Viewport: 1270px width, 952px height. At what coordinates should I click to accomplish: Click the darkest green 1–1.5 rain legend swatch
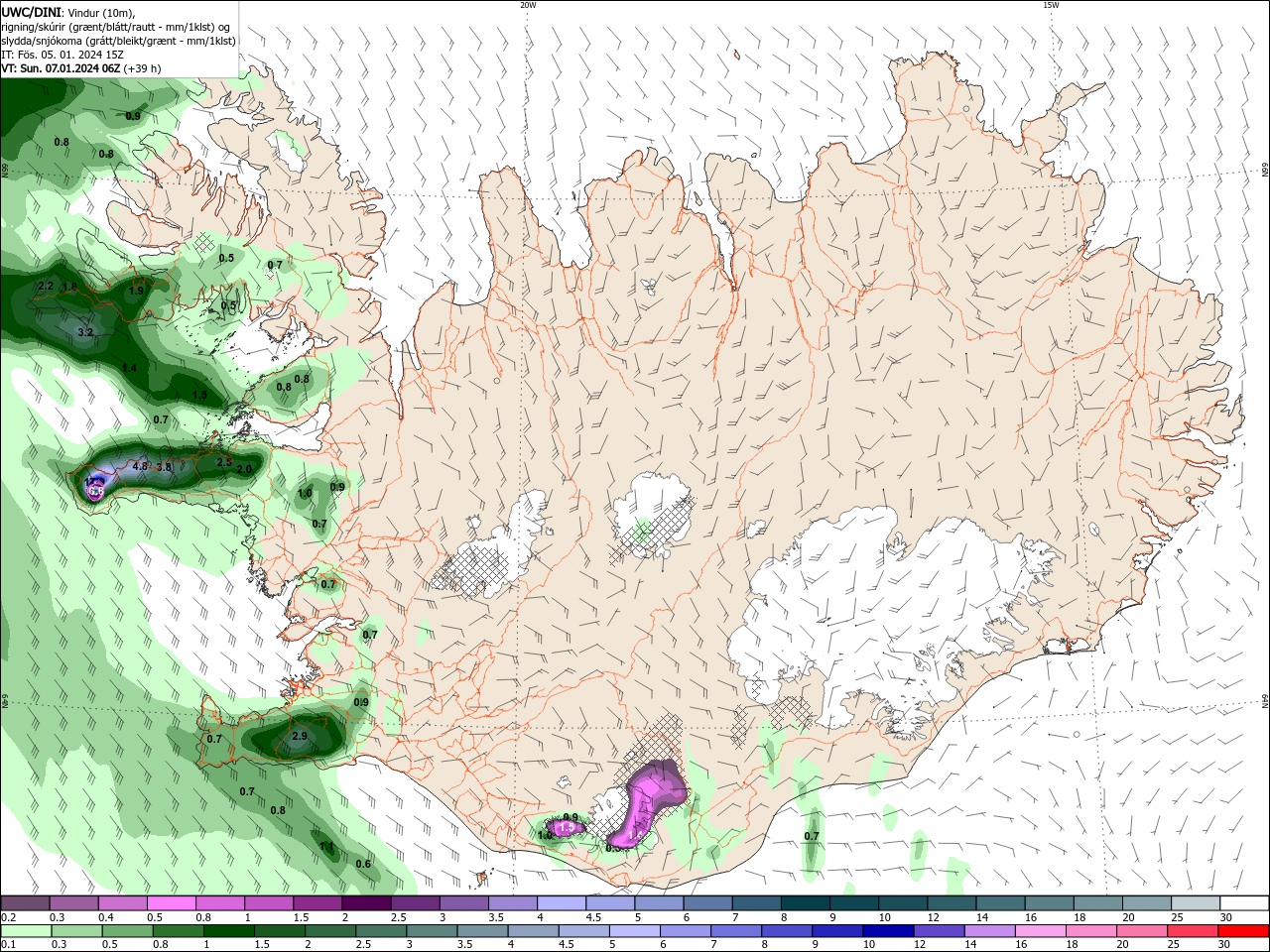pyautogui.click(x=230, y=931)
